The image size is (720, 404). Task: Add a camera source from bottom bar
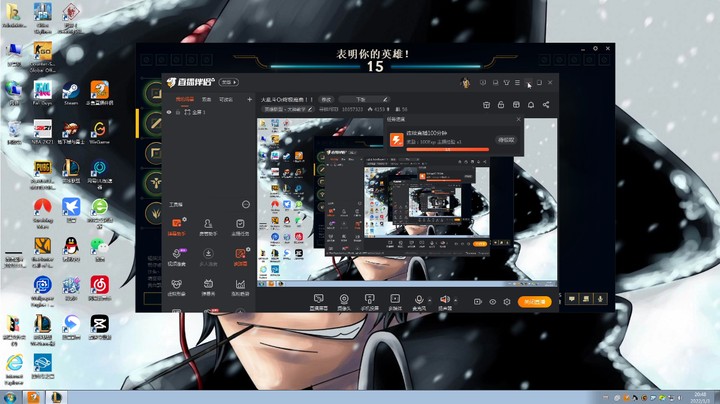click(x=343, y=302)
